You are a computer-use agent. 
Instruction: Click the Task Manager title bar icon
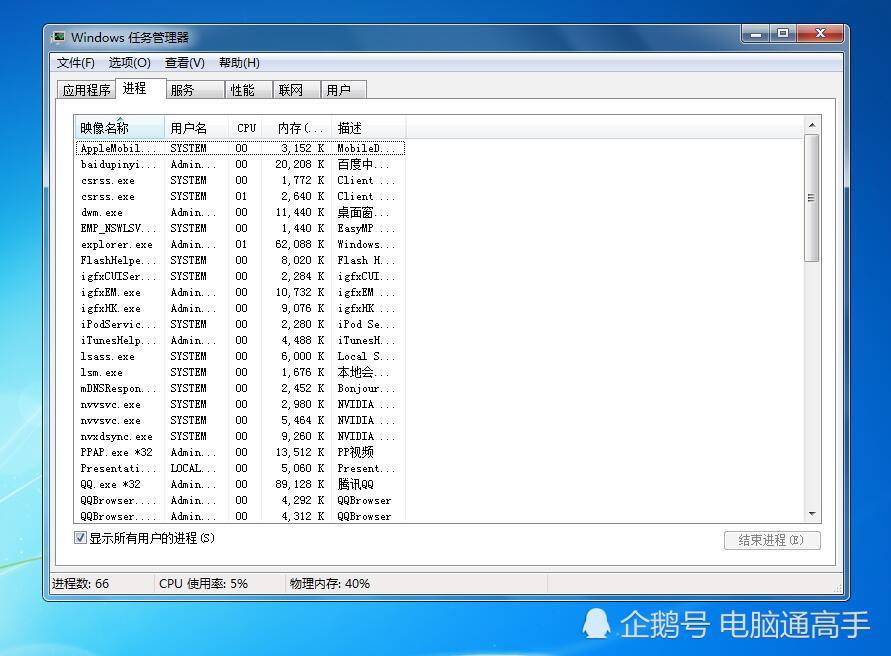[x=59, y=38]
